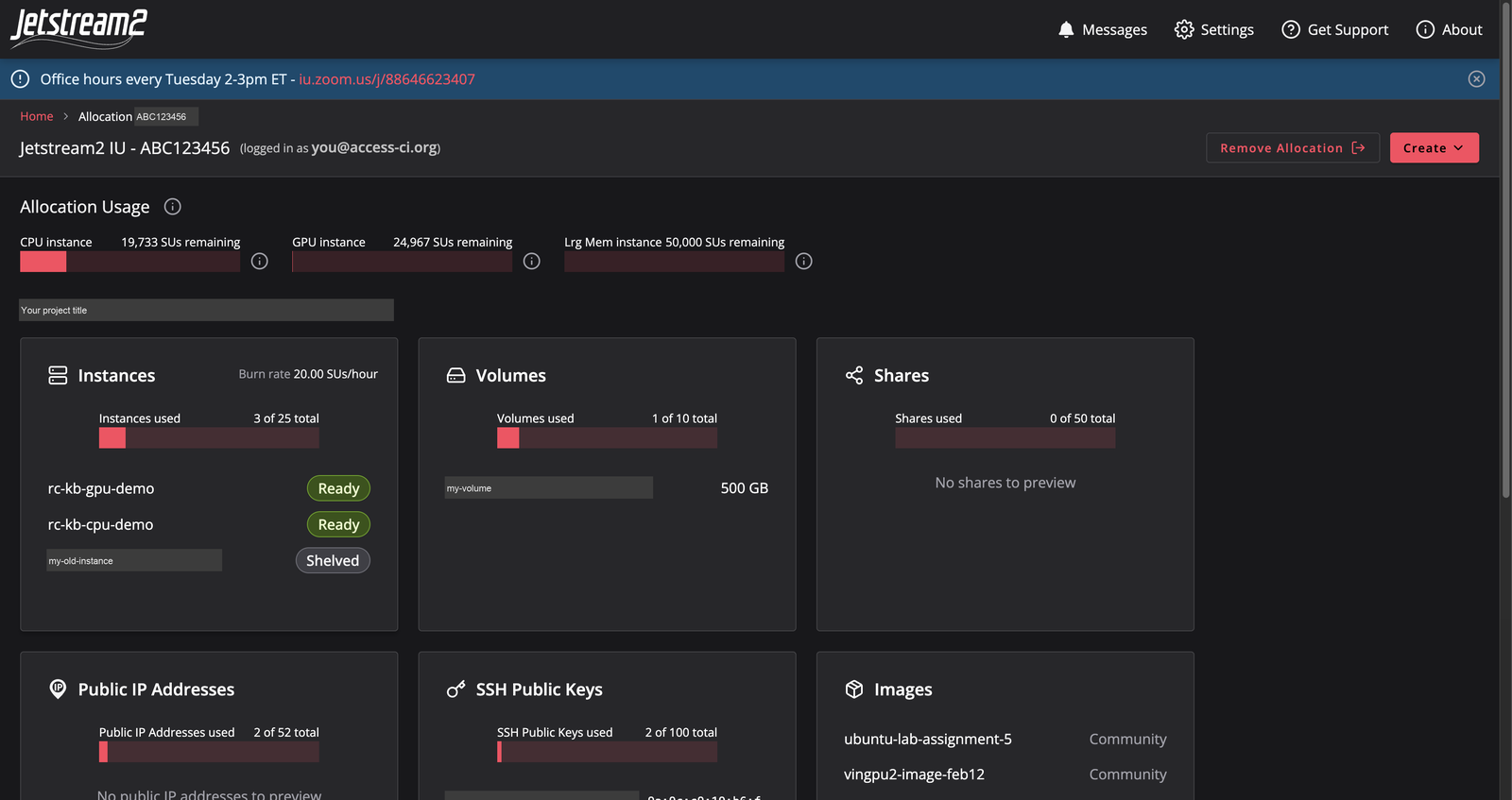This screenshot has width=1512, height=800.
Task: Open the Shares heading
Action: pos(902,376)
